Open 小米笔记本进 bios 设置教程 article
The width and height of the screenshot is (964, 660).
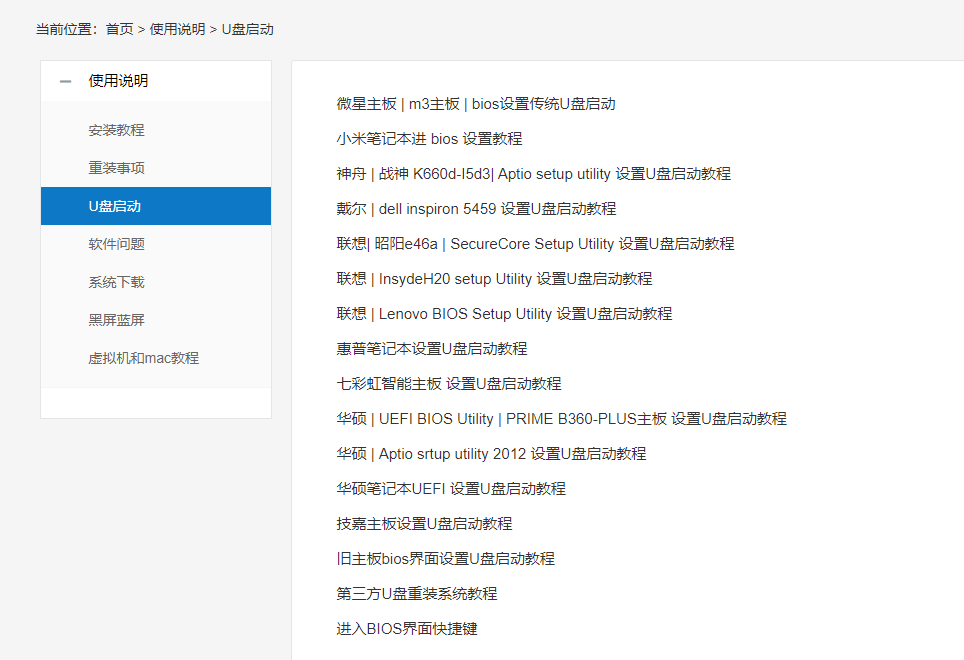point(429,139)
